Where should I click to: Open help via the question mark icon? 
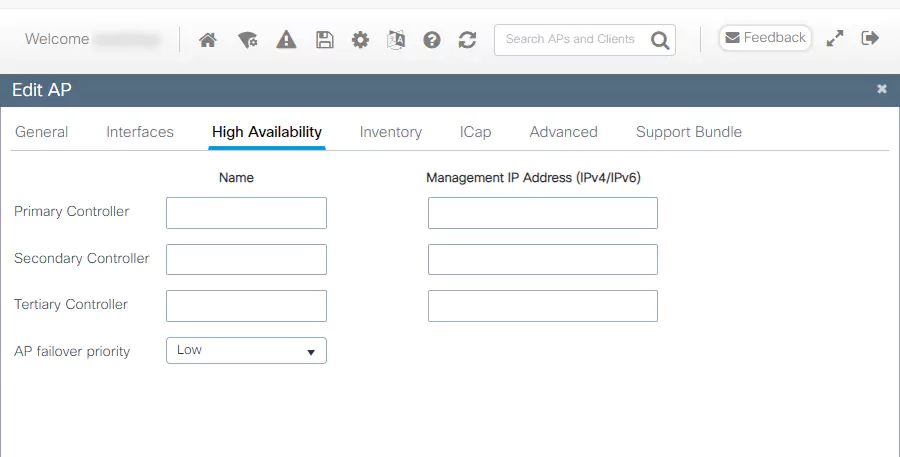pos(432,40)
